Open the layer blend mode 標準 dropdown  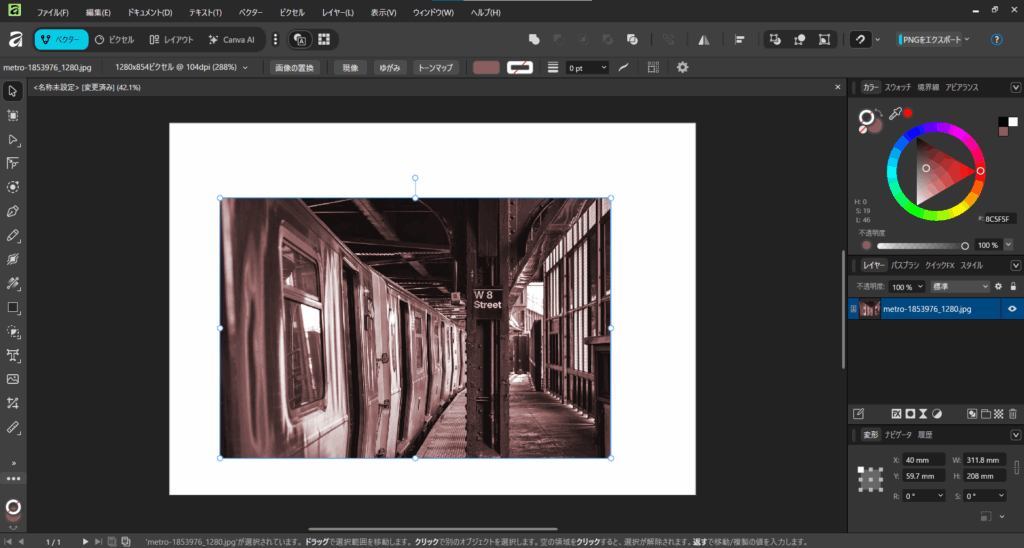(x=959, y=286)
